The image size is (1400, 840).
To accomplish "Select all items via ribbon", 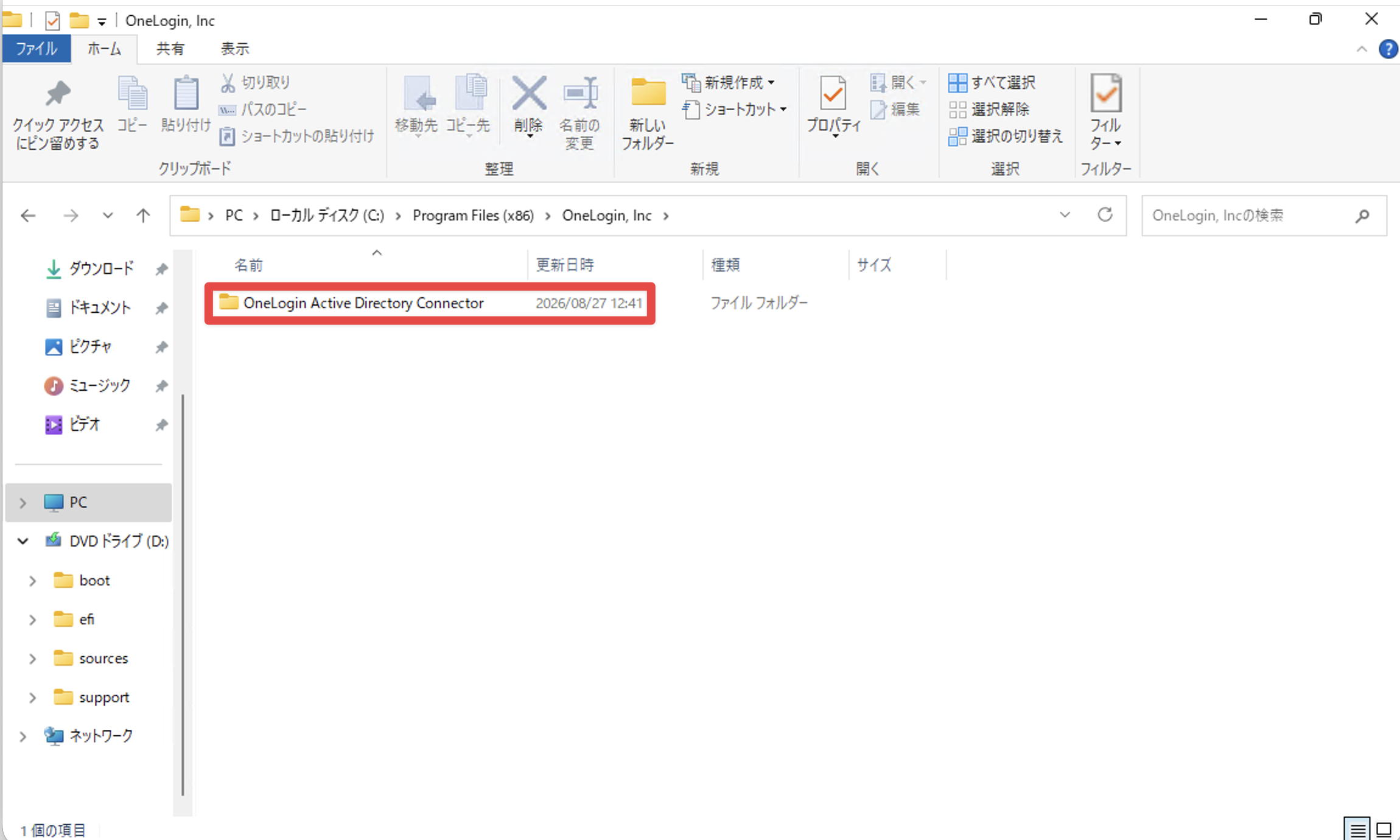I will point(992,82).
